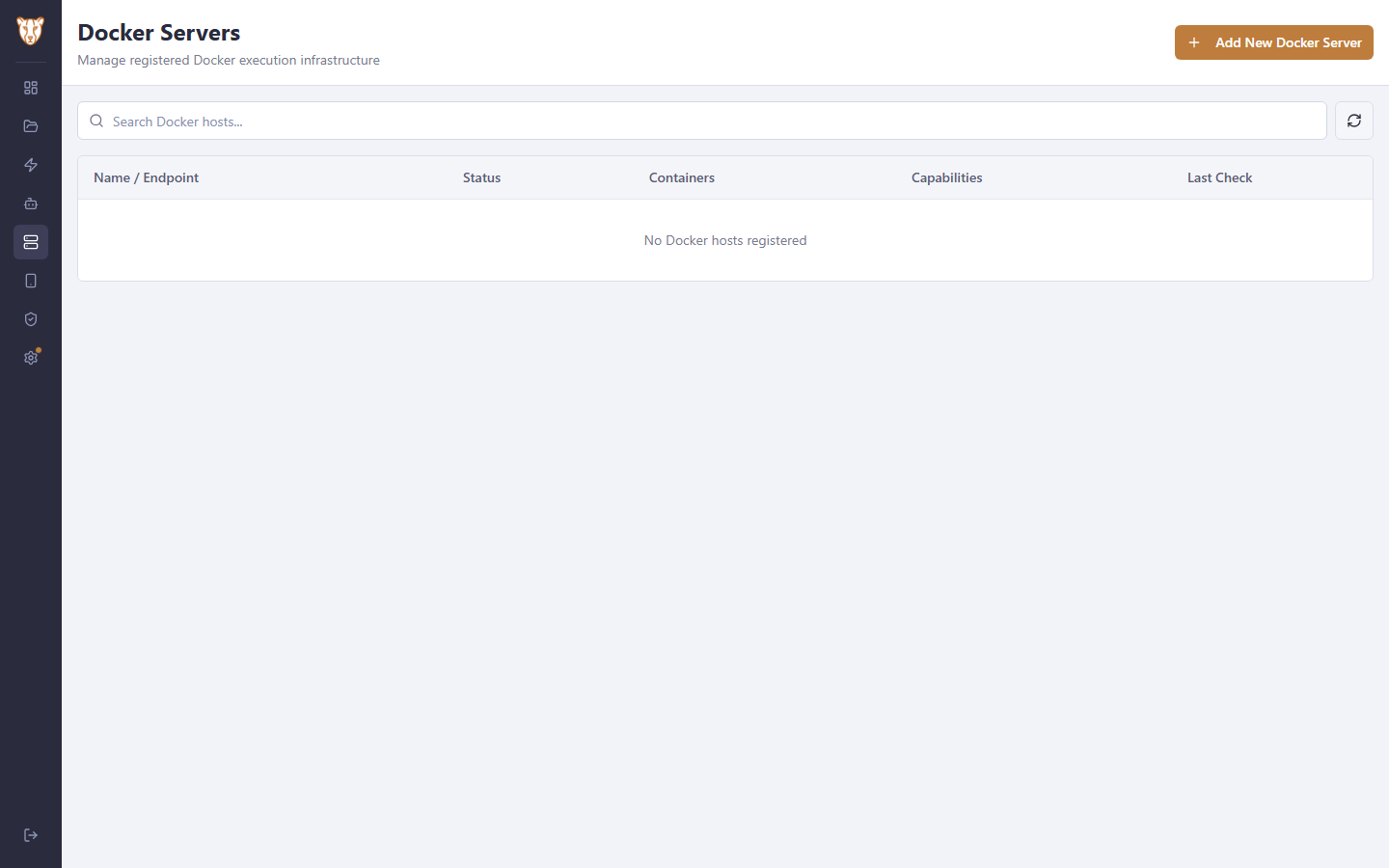Screen dimensions: 1389x868
Task: Select the servers icon in sidebar
Action: 31,242
